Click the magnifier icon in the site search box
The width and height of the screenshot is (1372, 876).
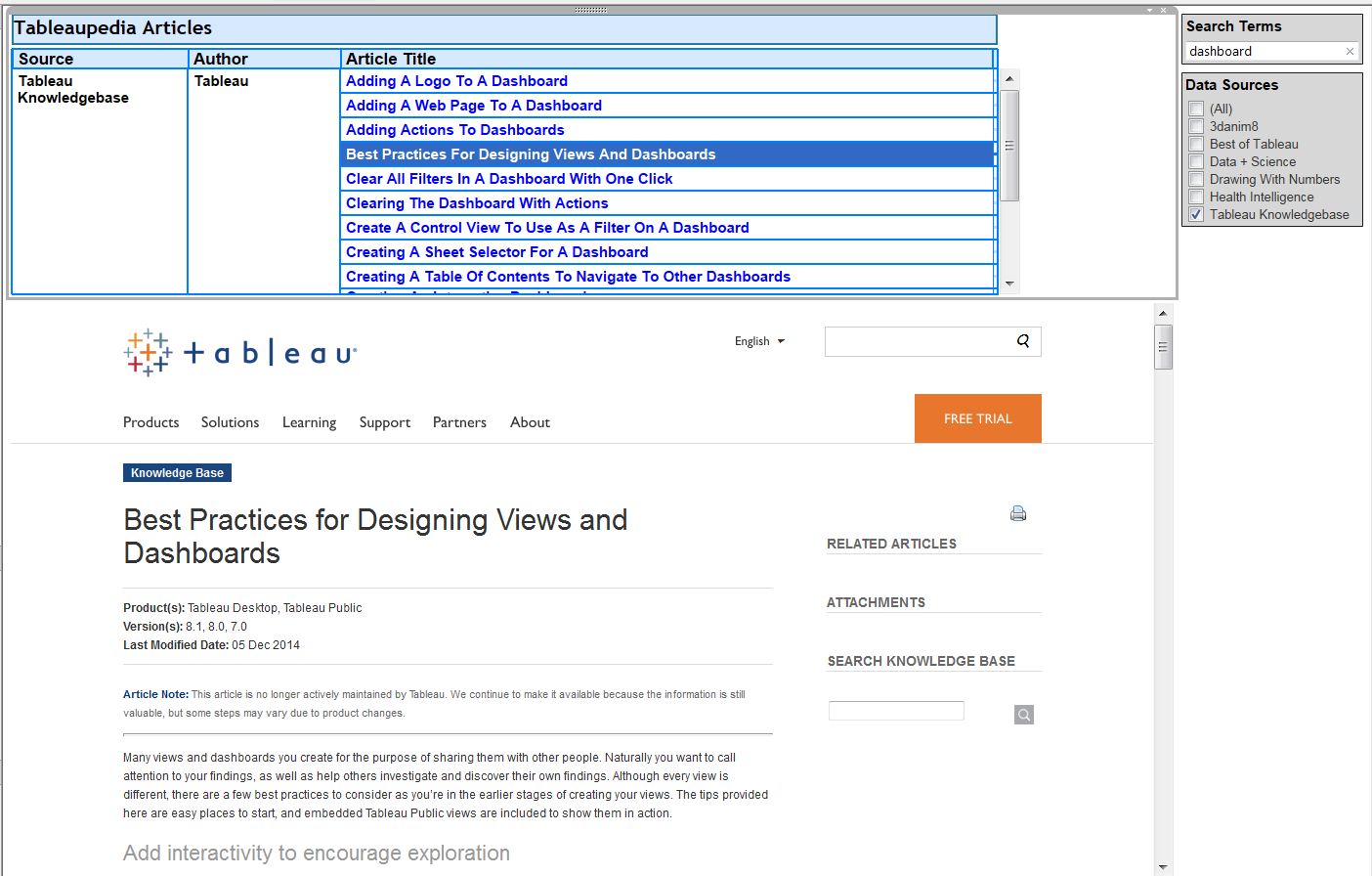(x=1023, y=341)
